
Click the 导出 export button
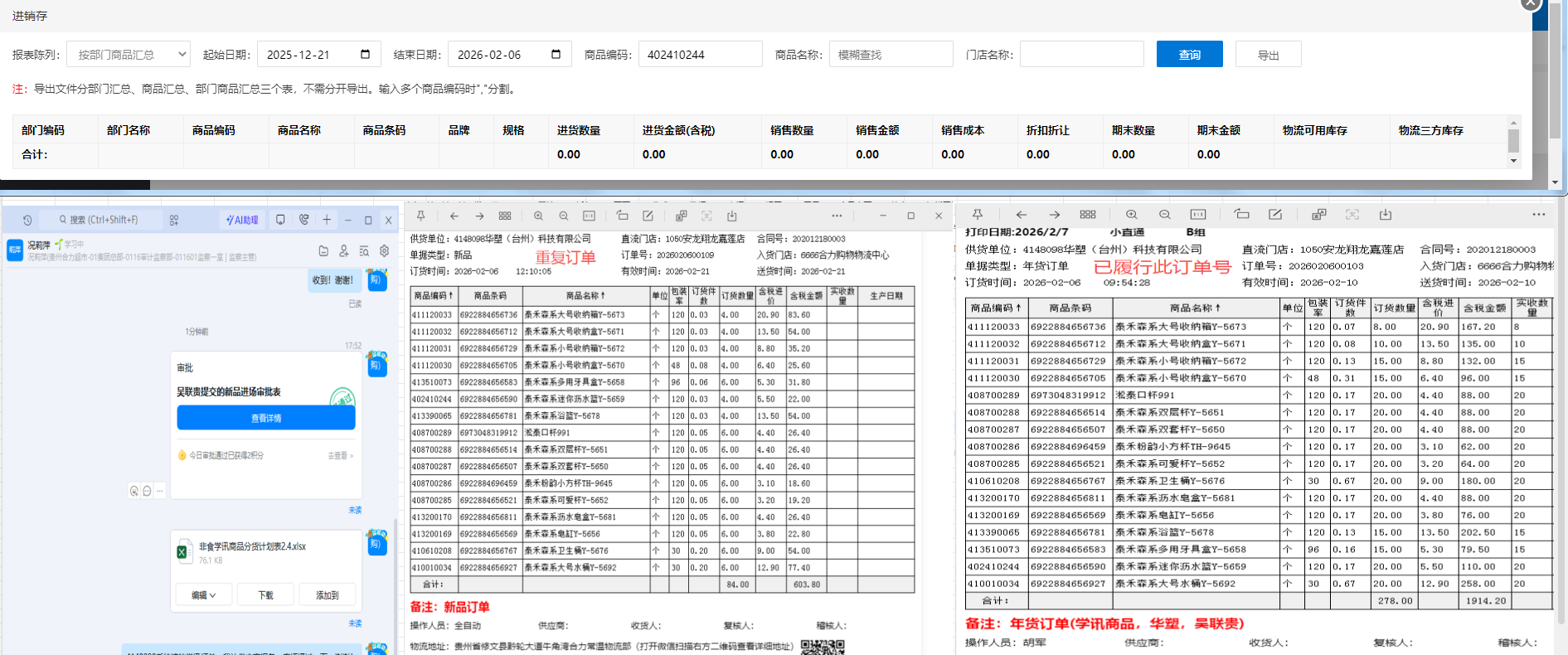coord(1268,55)
